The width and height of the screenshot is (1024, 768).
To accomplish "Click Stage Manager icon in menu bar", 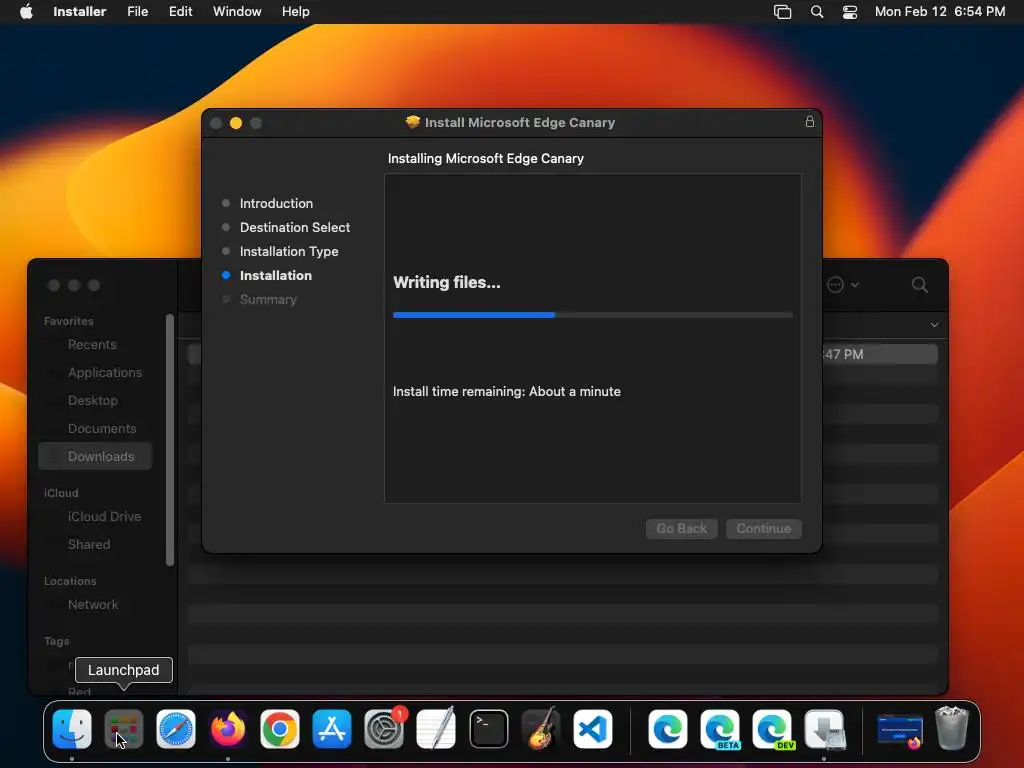I will pos(782,12).
